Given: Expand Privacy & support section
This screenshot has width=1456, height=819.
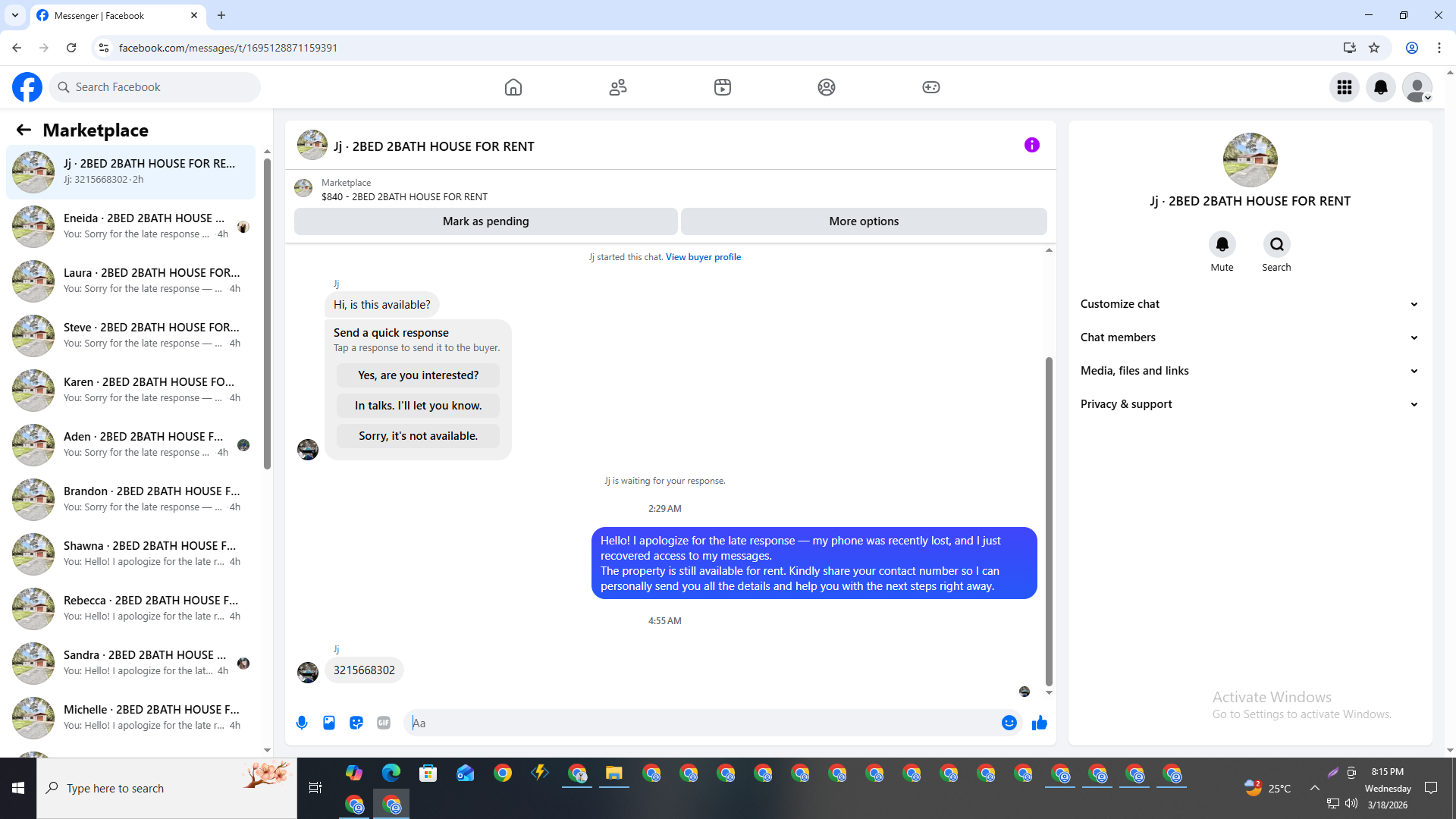Looking at the screenshot, I should [1248, 404].
